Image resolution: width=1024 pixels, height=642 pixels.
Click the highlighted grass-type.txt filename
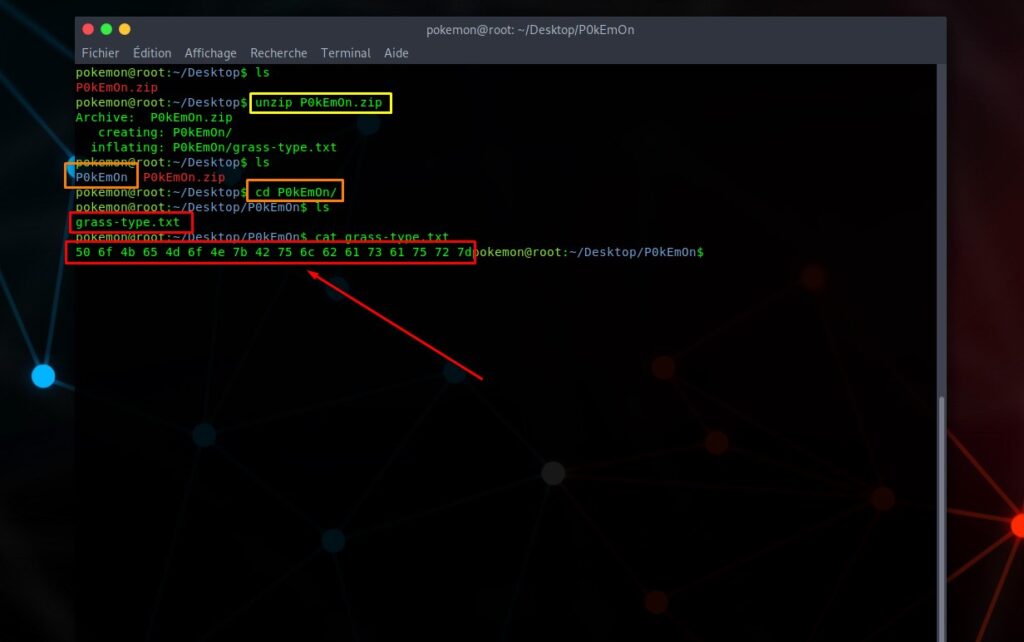[128, 221]
